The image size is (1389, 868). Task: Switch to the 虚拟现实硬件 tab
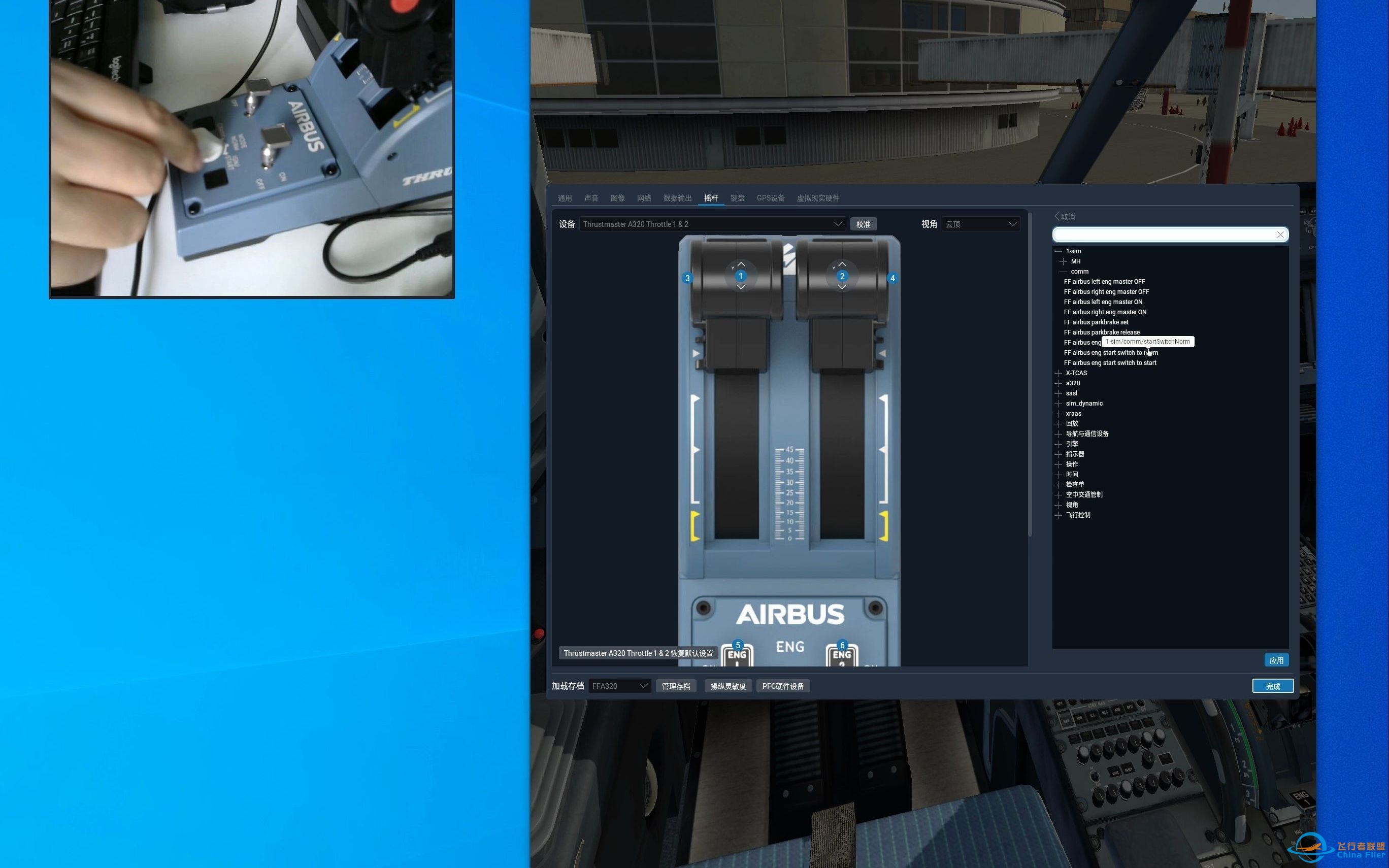click(x=818, y=198)
